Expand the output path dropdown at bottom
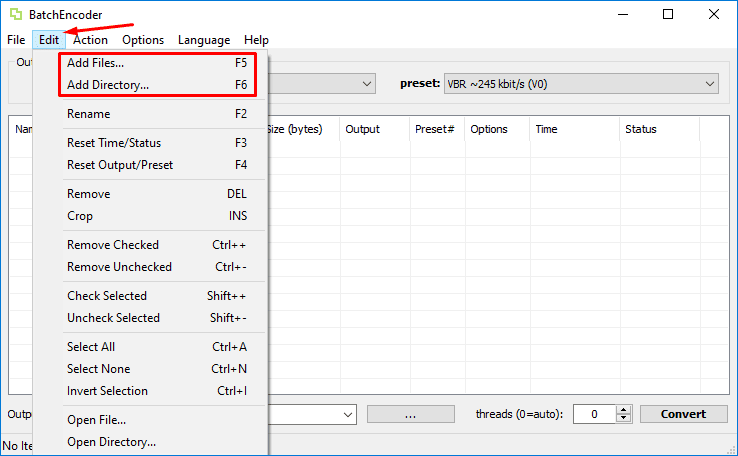Image resolution: width=738 pixels, height=456 pixels. (x=348, y=415)
